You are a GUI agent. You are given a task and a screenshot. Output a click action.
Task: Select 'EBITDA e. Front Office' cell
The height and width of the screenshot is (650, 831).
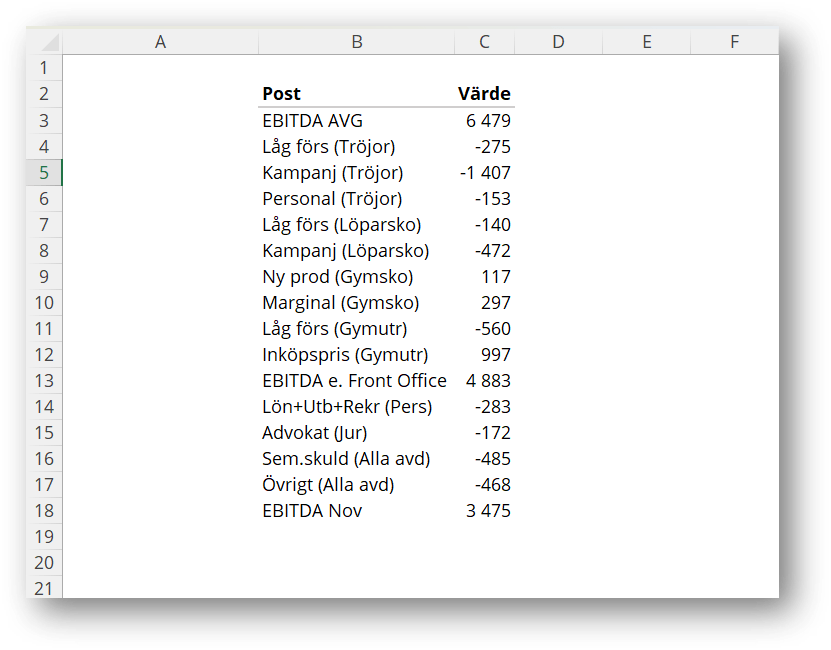coord(354,381)
